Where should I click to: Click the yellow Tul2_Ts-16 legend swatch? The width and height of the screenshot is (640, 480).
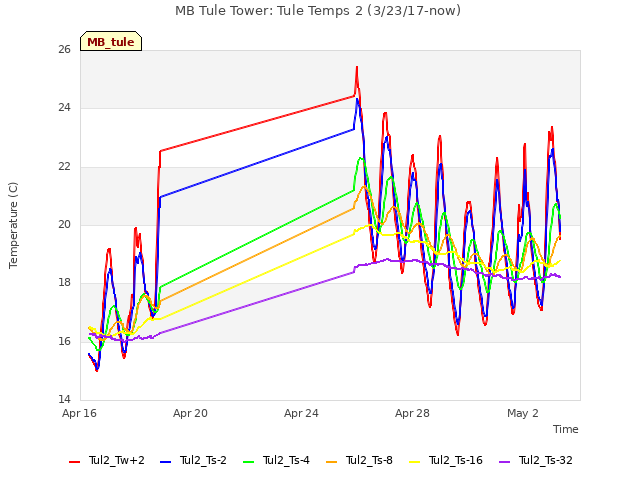414,462
